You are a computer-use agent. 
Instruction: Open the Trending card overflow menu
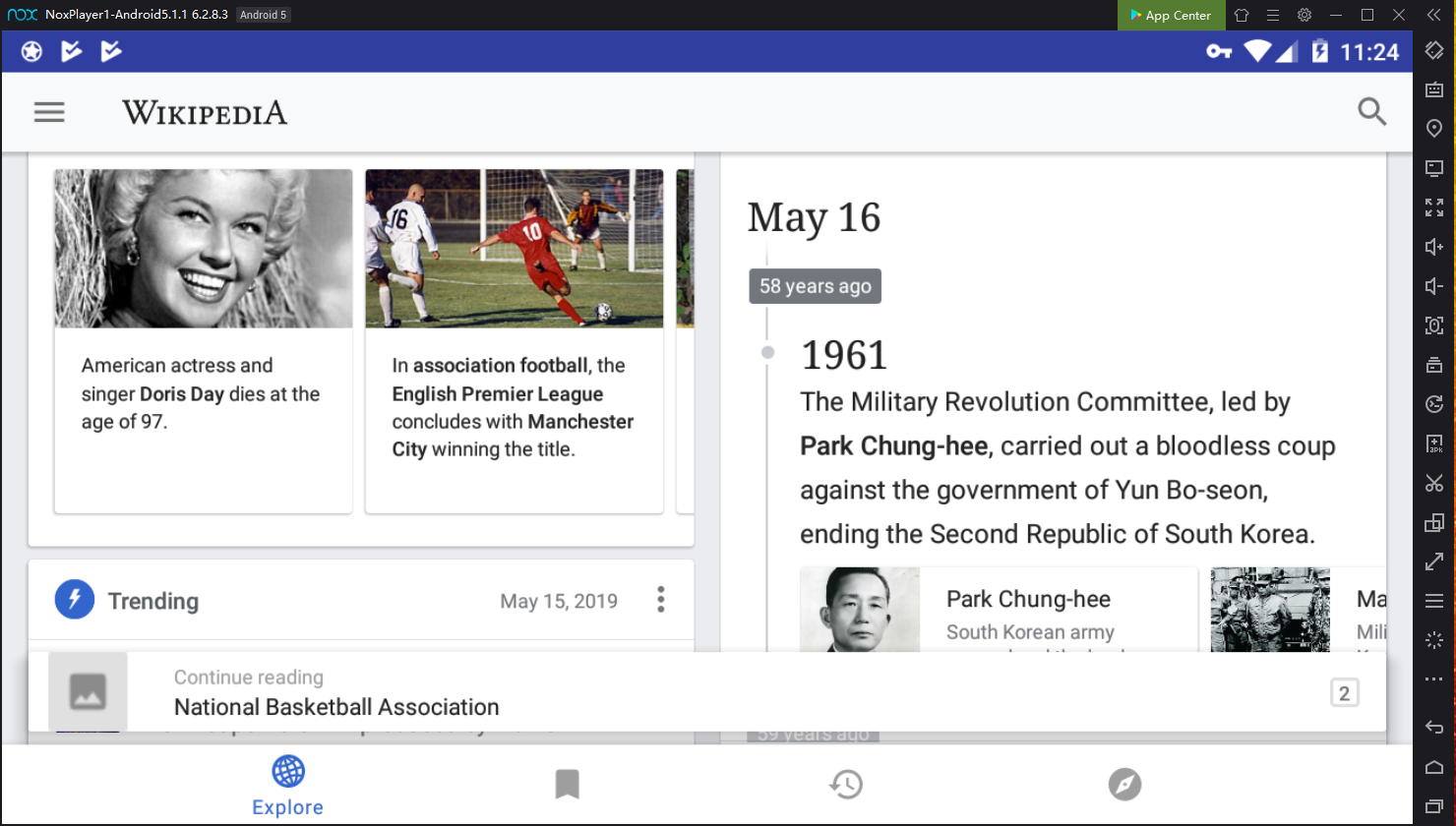point(661,600)
